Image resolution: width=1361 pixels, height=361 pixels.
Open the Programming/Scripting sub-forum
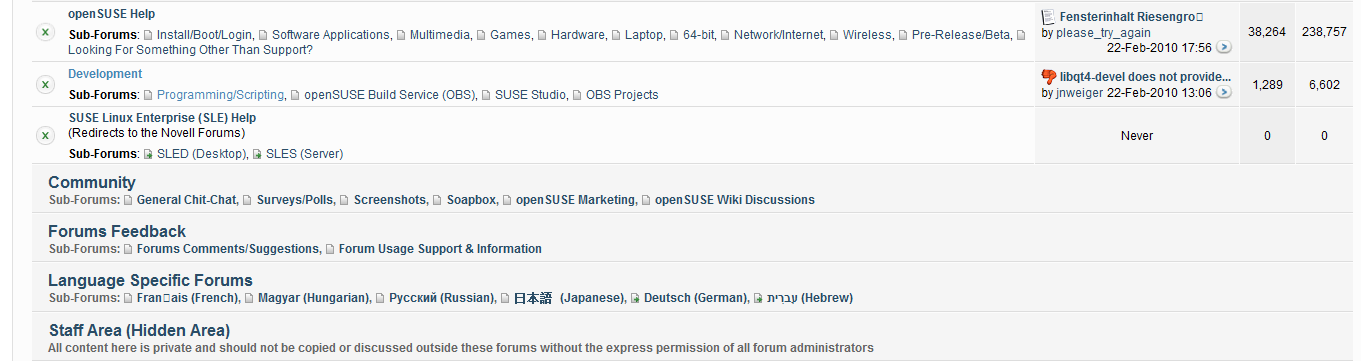point(220,95)
